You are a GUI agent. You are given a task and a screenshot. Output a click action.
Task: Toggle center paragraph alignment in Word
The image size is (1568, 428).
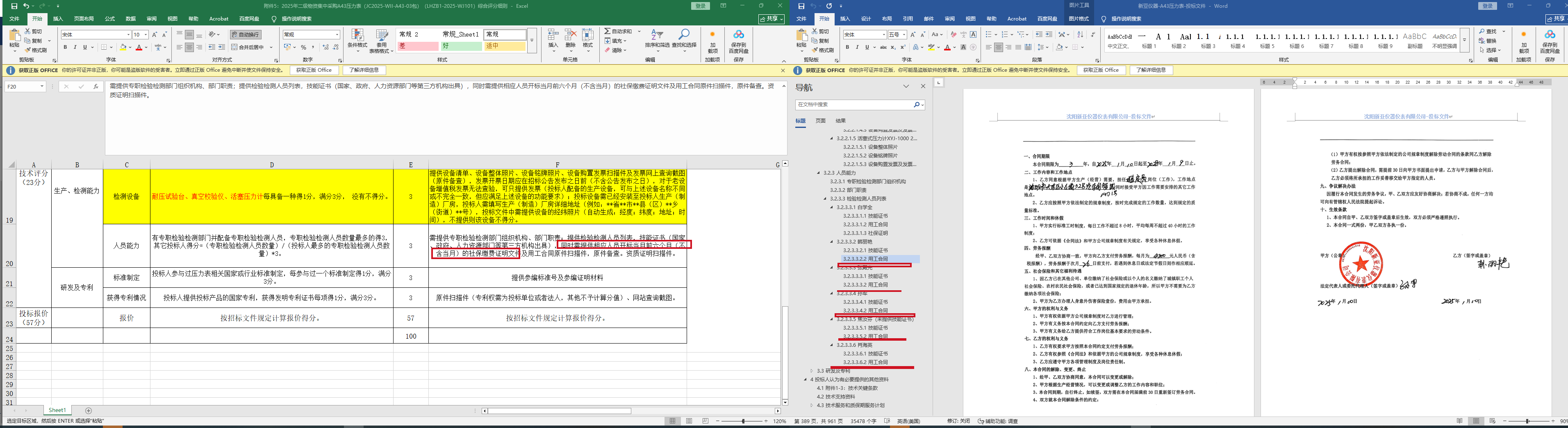coord(998,47)
